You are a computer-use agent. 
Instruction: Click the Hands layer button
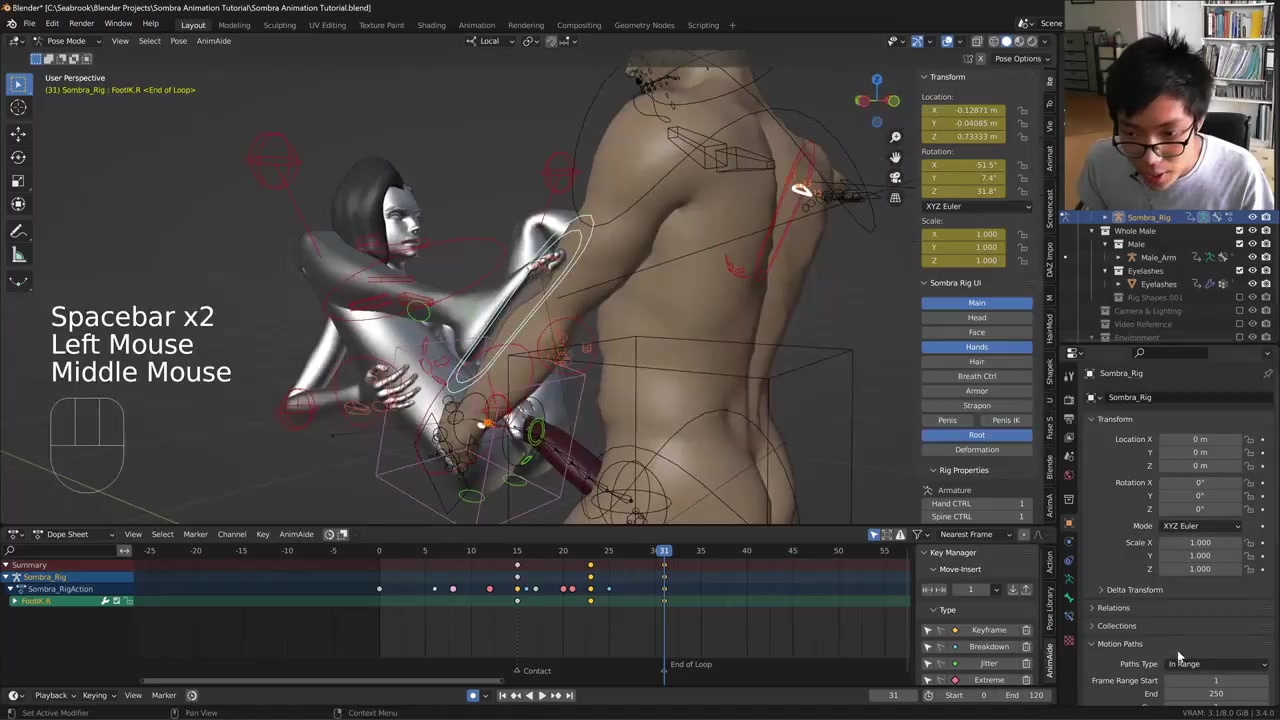(976, 347)
